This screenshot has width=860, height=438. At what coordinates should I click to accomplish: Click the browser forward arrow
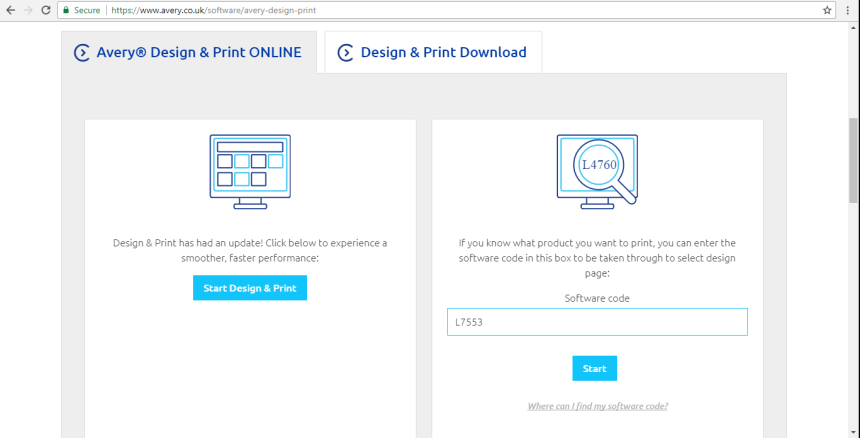(28, 10)
